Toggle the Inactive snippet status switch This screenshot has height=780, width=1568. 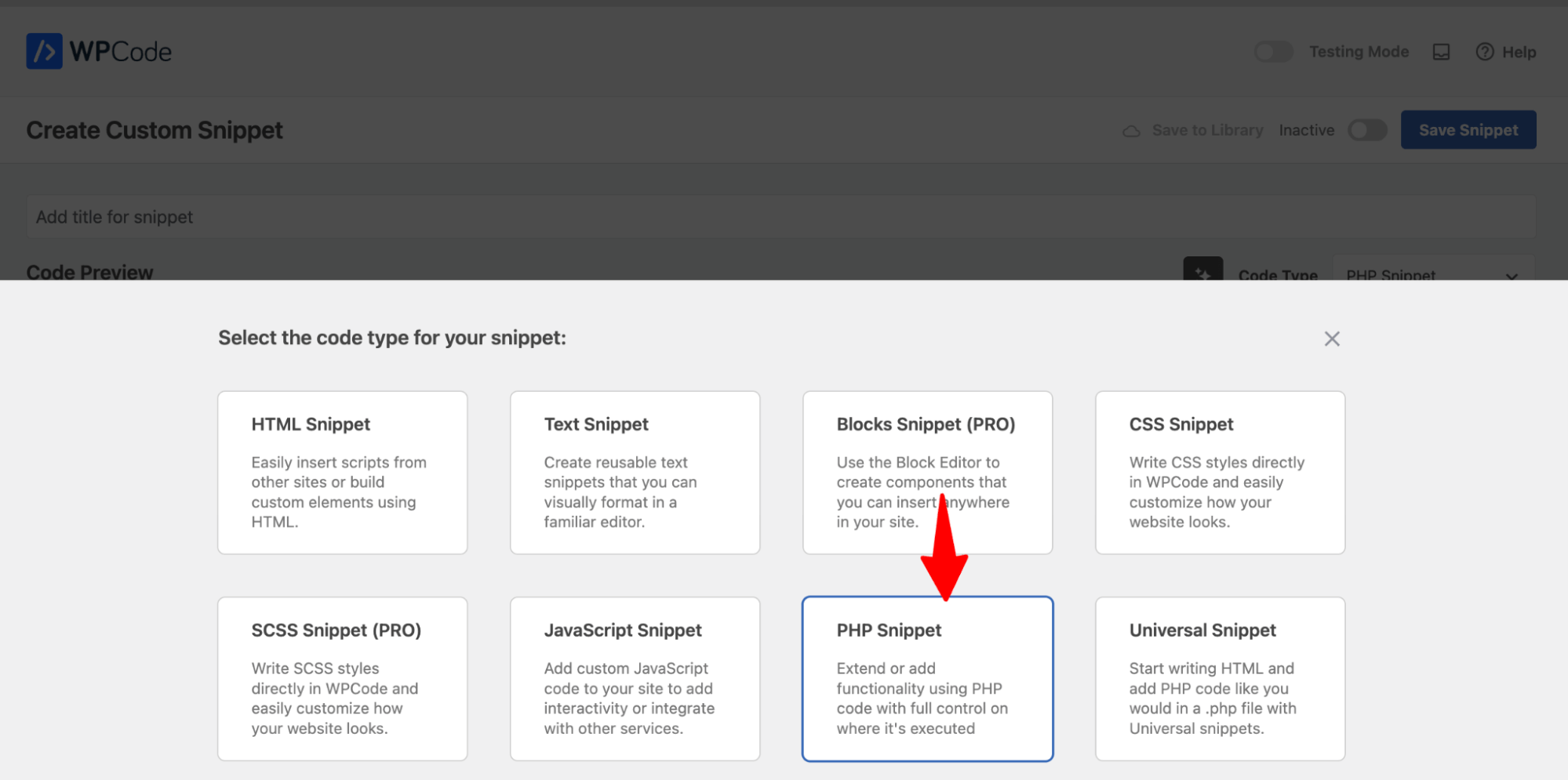[1367, 130]
